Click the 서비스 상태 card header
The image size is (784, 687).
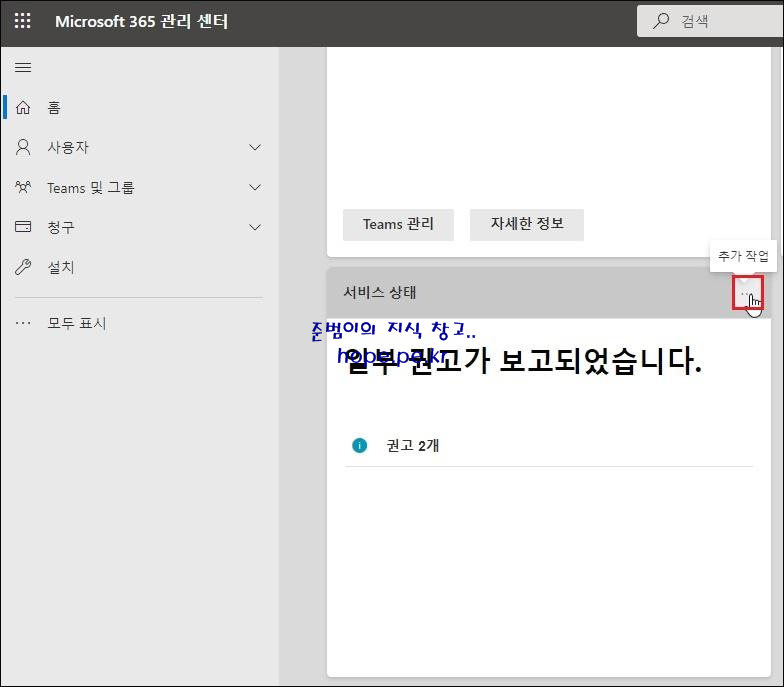(548, 293)
